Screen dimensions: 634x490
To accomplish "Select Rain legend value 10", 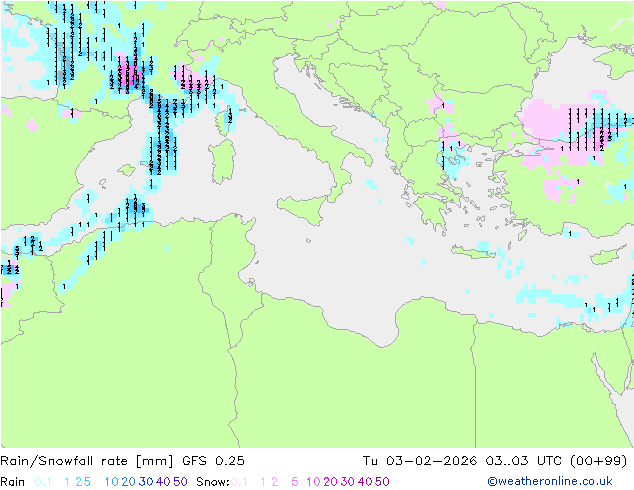I will coord(112,482).
